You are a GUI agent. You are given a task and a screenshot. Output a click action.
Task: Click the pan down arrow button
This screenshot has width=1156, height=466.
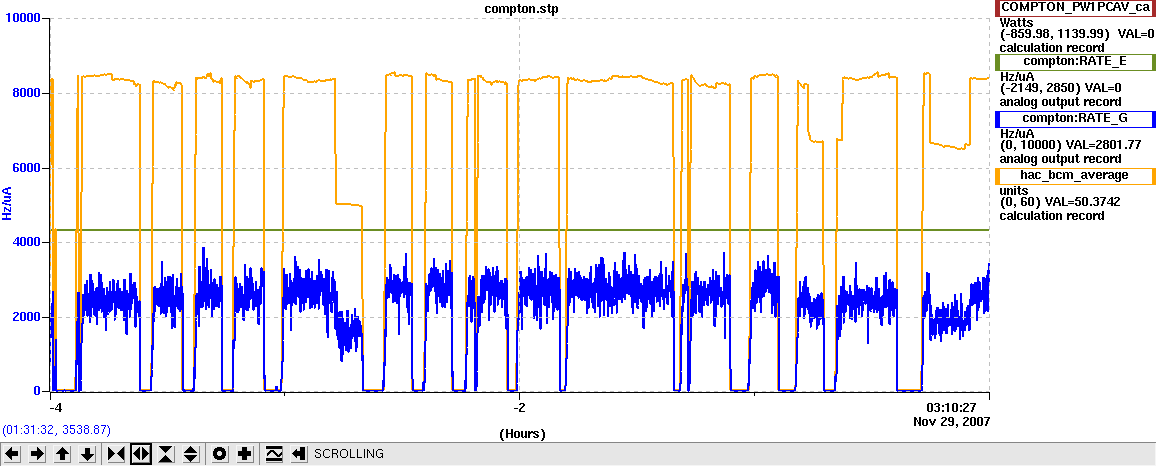click(88, 453)
